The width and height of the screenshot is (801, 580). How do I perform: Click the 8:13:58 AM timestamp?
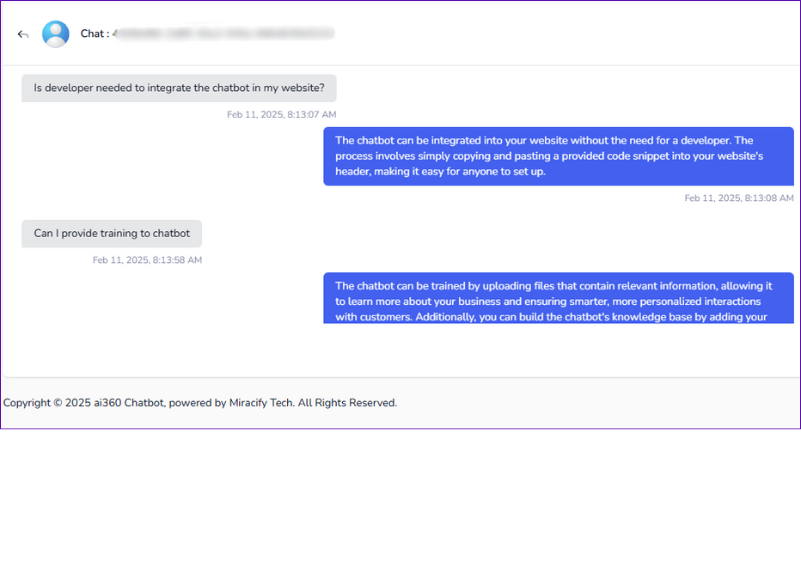pos(147,260)
